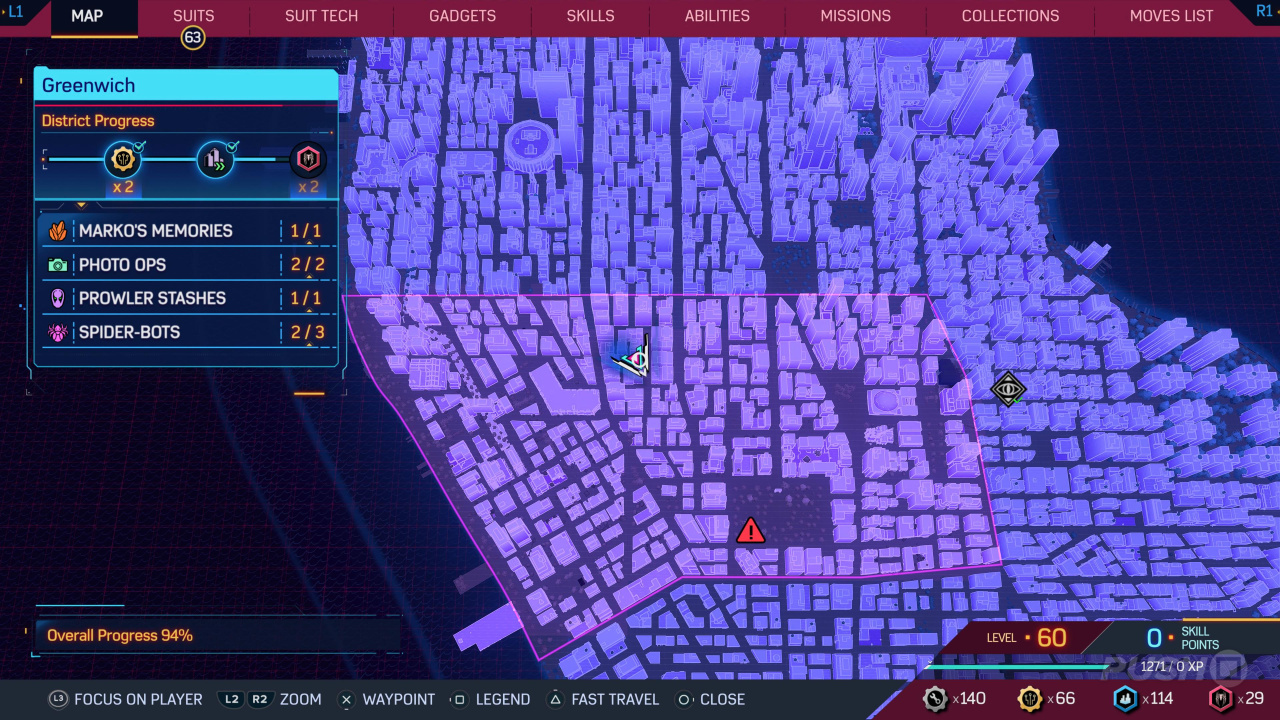Screen dimensions: 1280x720
Task: Click the District Progress label
Action: tap(98, 121)
